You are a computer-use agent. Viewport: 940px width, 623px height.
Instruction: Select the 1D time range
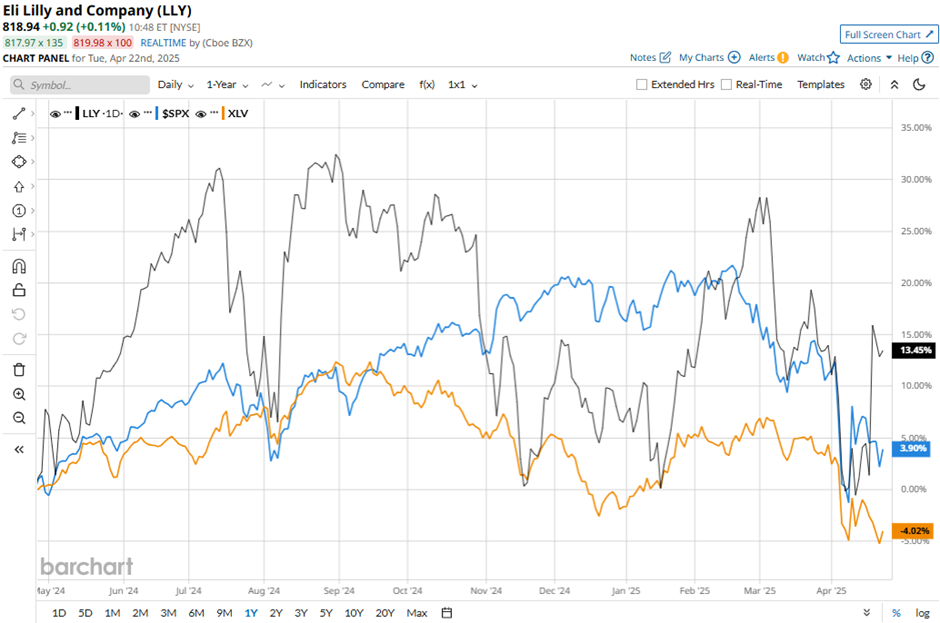point(59,613)
